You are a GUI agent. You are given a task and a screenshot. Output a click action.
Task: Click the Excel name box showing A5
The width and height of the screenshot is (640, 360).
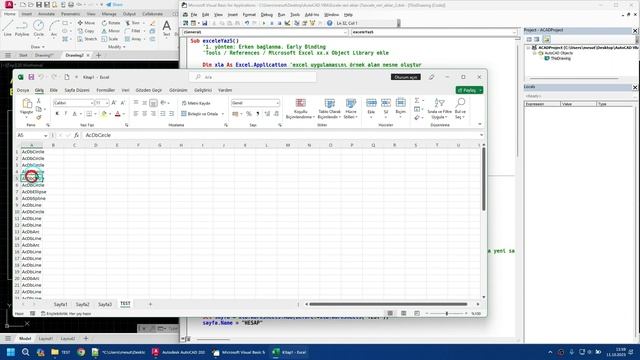coord(32,135)
